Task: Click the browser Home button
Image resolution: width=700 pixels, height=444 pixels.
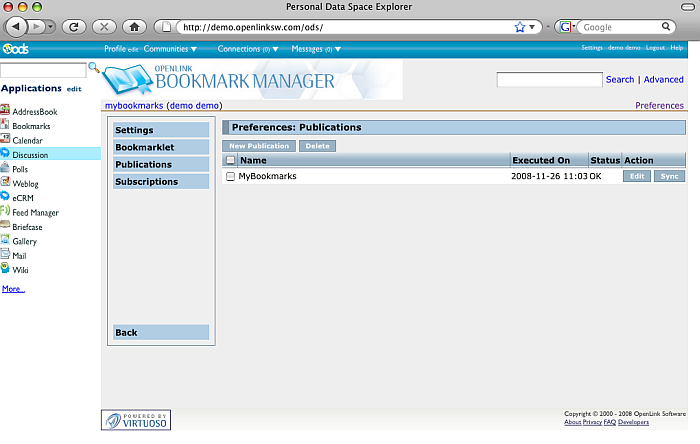Action: [x=136, y=26]
